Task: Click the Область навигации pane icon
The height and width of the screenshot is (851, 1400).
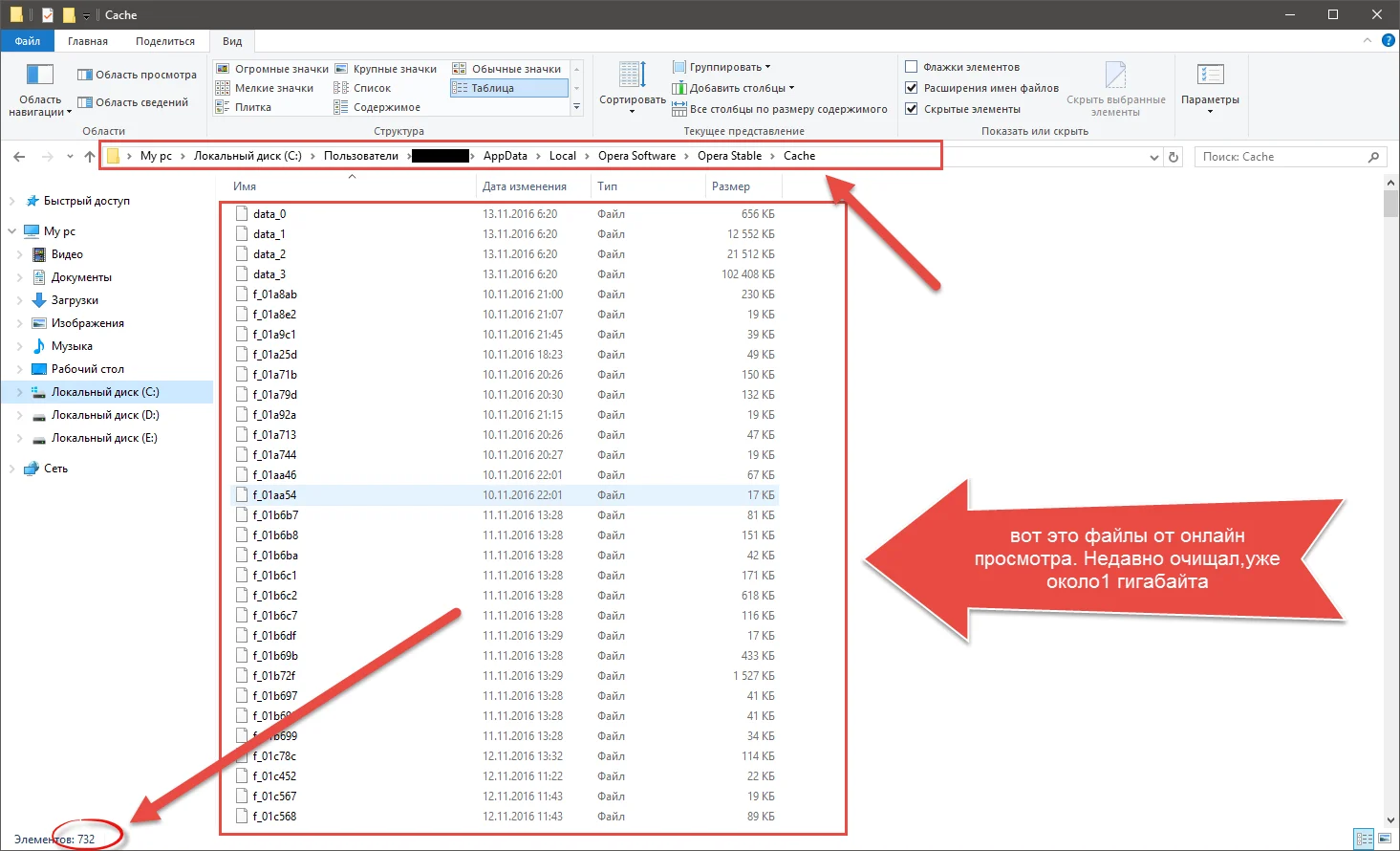Action: click(39, 76)
